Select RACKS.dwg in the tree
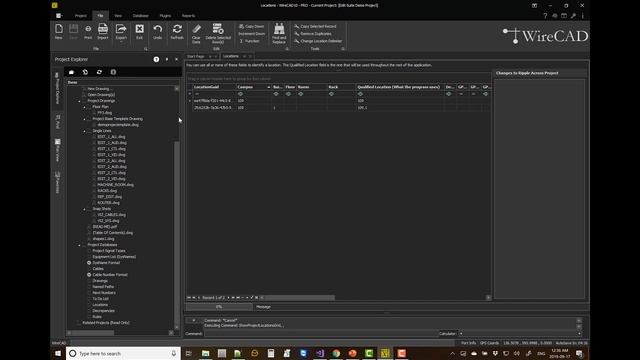This screenshot has width=640, height=360. click(107, 191)
